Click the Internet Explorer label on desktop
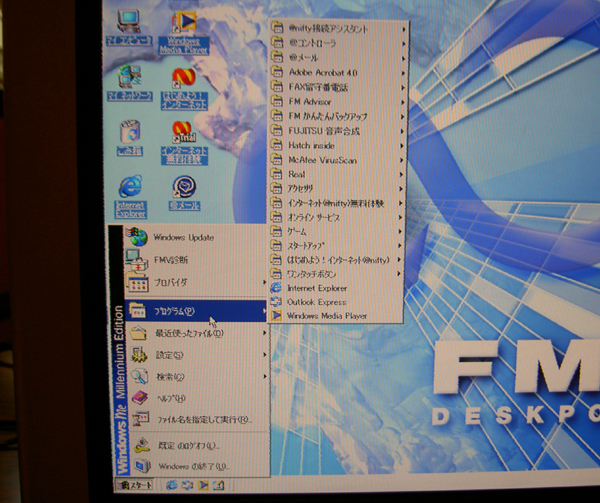Image resolution: width=600 pixels, height=503 pixels. (x=130, y=210)
